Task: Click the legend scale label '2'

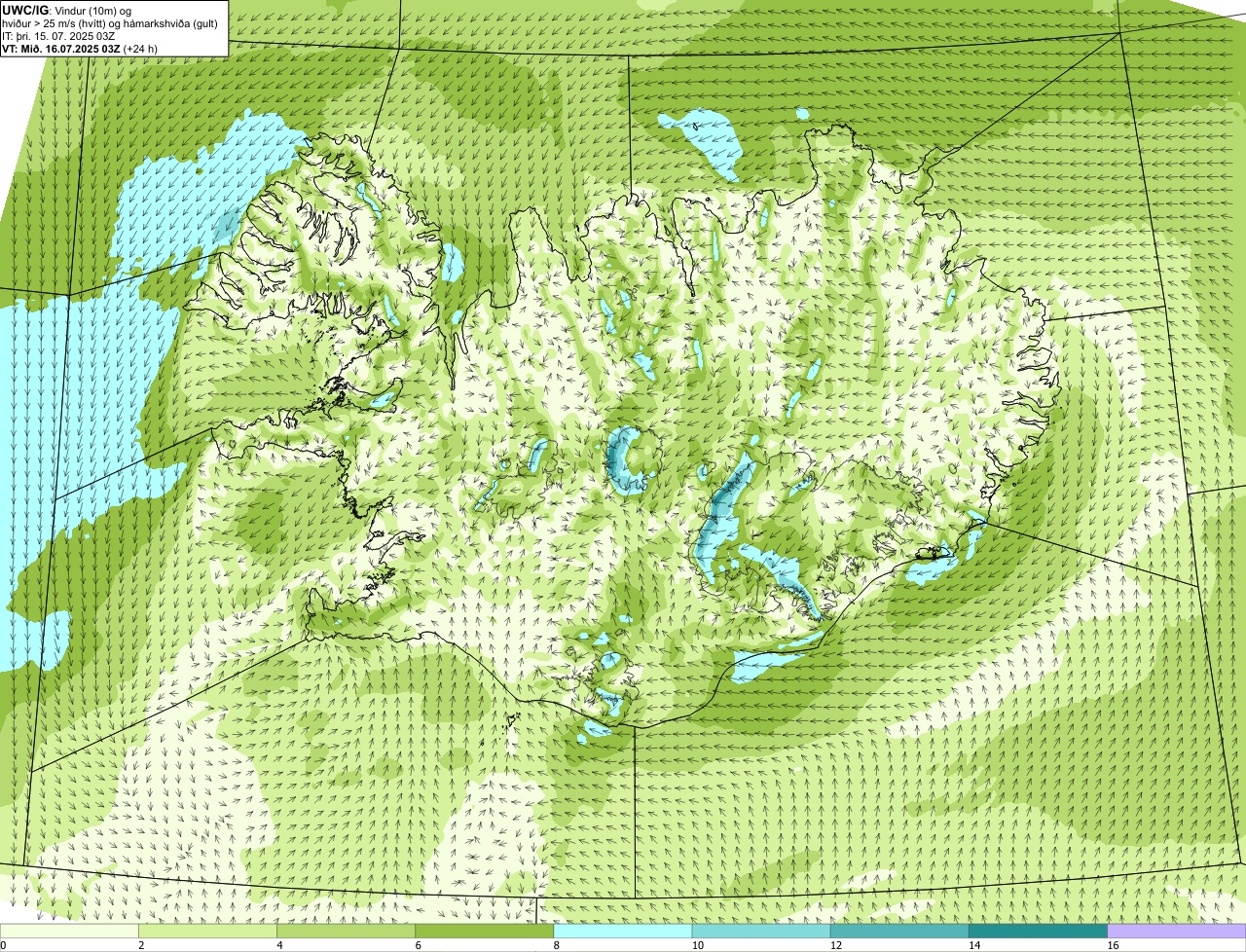Action: (141, 945)
